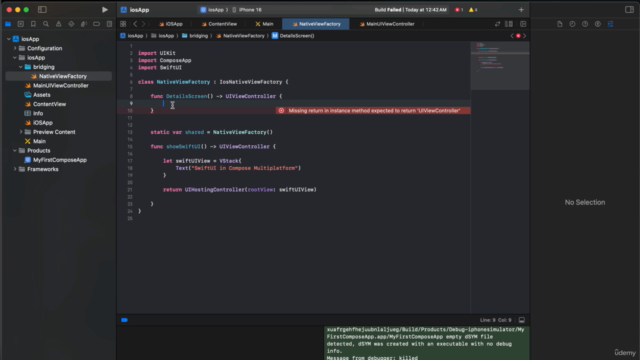Open the Find navigator magnifier icon
Image resolution: width=640 pixels, height=360 pixels.
coord(46,24)
